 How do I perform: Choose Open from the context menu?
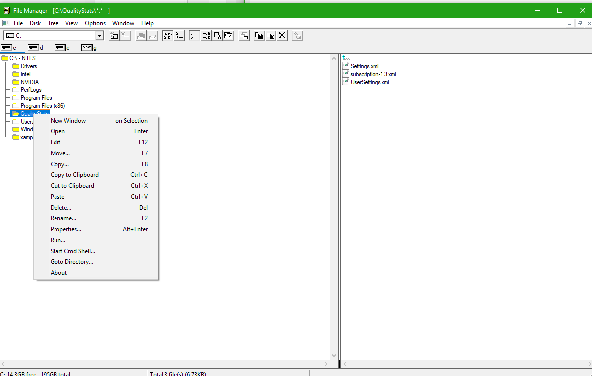click(x=96, y=131)
